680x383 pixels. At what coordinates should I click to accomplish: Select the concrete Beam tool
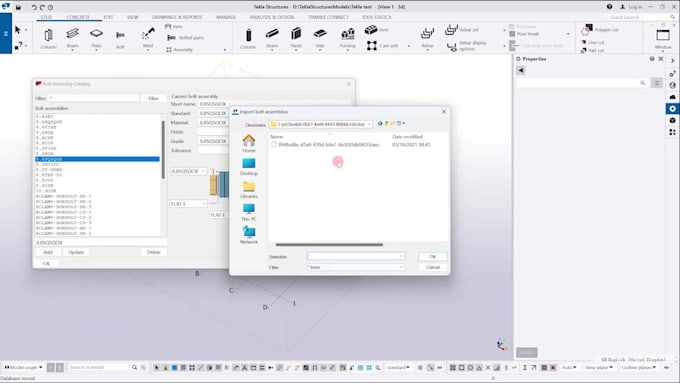tap(272, 38)
